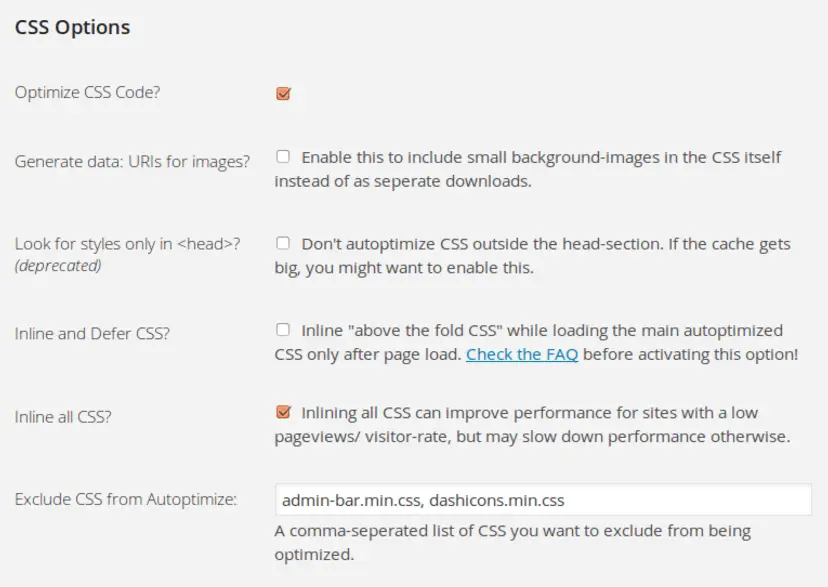Click the Don't autoptimize CSS outside head-section text
This screenshot has height=587, width=828.
point(532,255)
